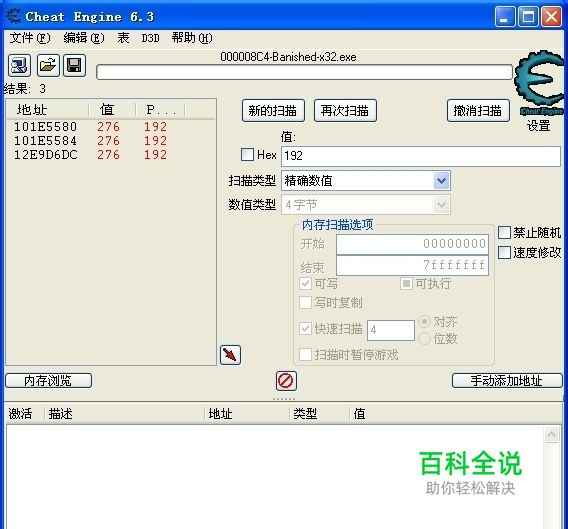Enable the 速度修改 checkbox
The image size is (568, 529).
click(x=504, y=253)
